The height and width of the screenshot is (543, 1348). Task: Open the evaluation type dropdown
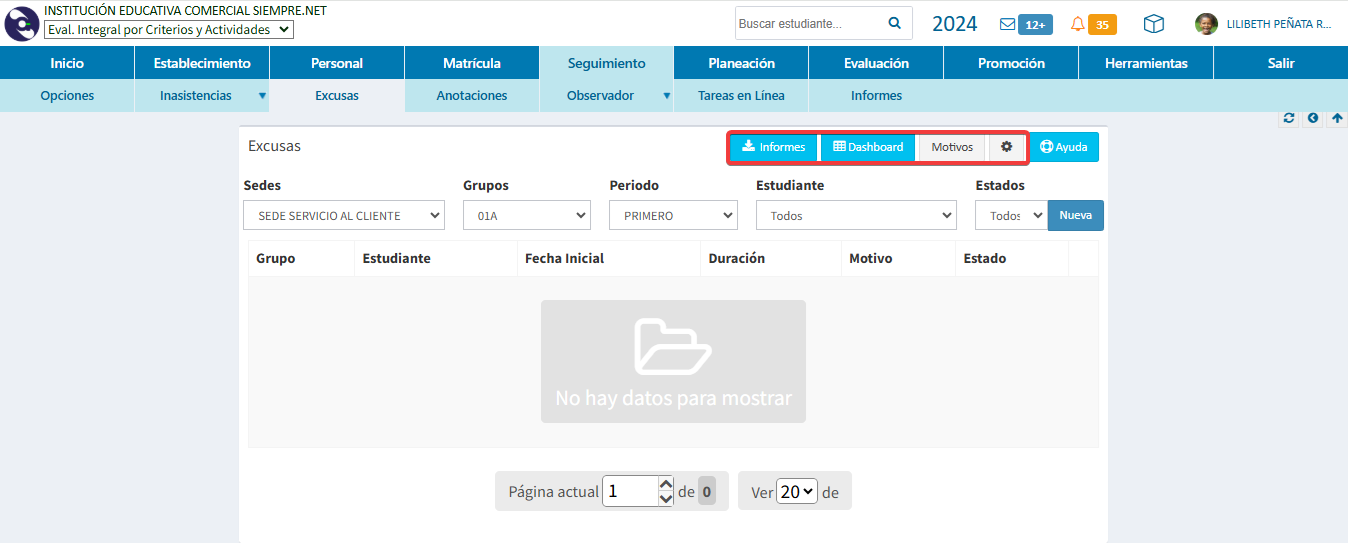tap(169, 30)
